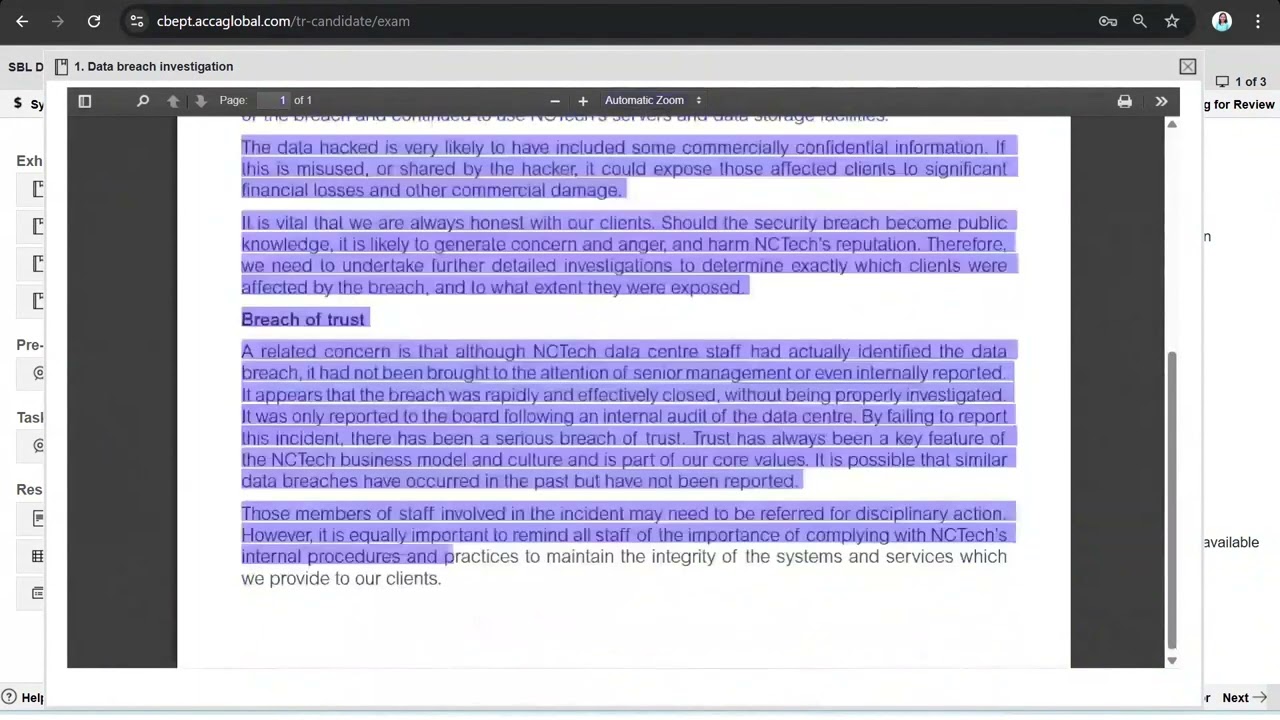Open the Automatic Zoom dropdown
This screenshot has height=720, width=1280.
tap(653, 100)
